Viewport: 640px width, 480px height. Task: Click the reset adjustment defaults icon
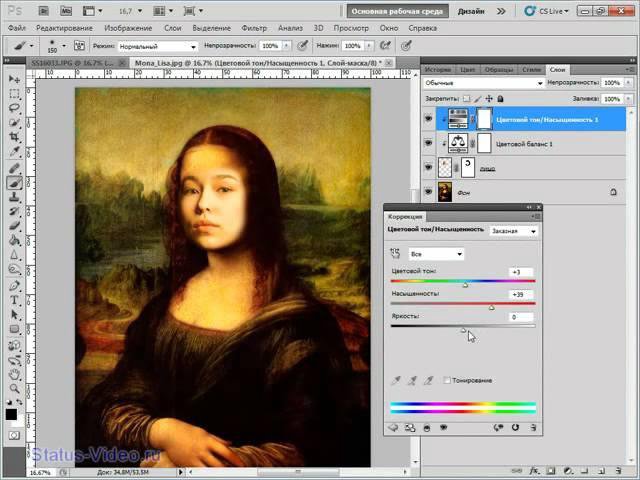[515, 427]
